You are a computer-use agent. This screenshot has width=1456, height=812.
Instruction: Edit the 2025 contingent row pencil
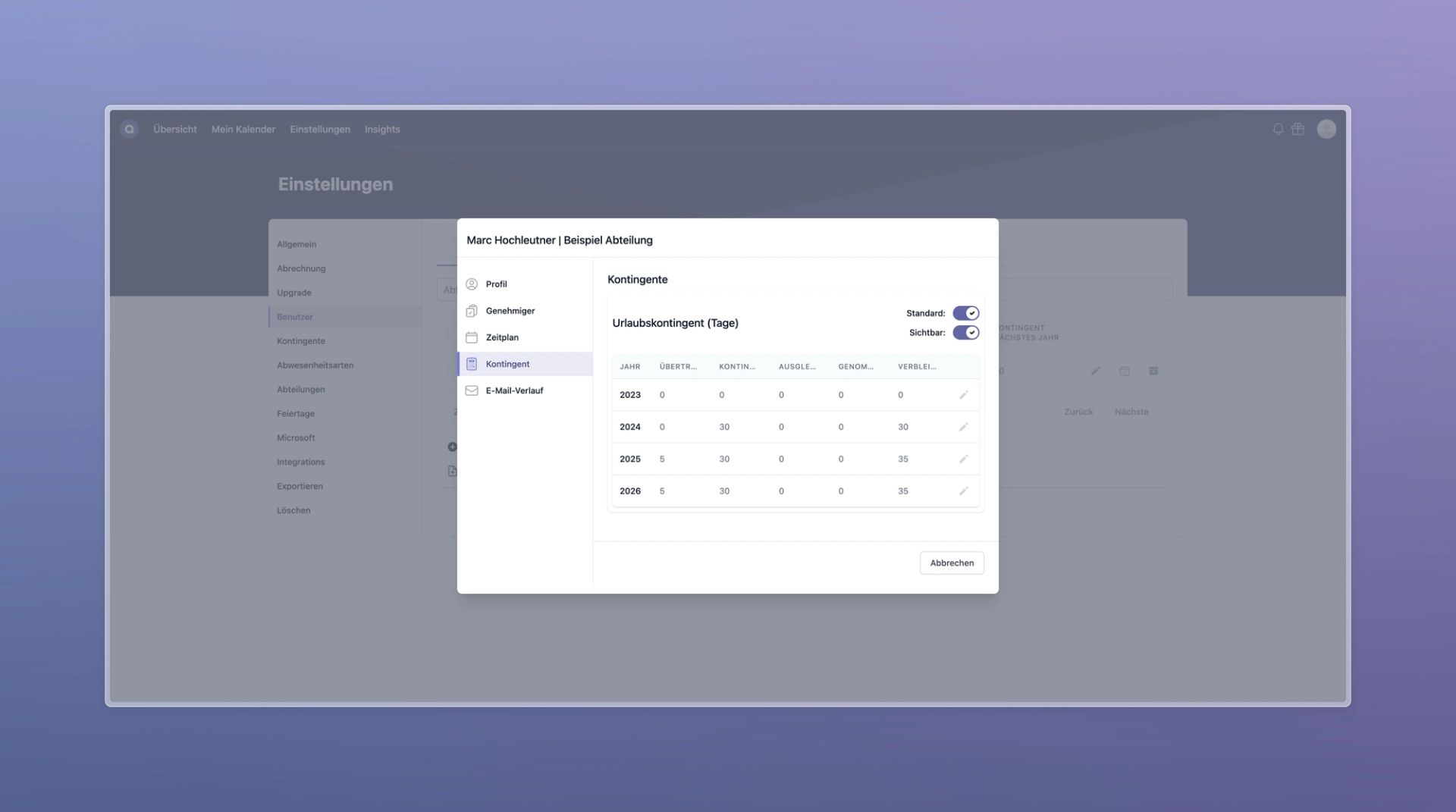point(963,459)
